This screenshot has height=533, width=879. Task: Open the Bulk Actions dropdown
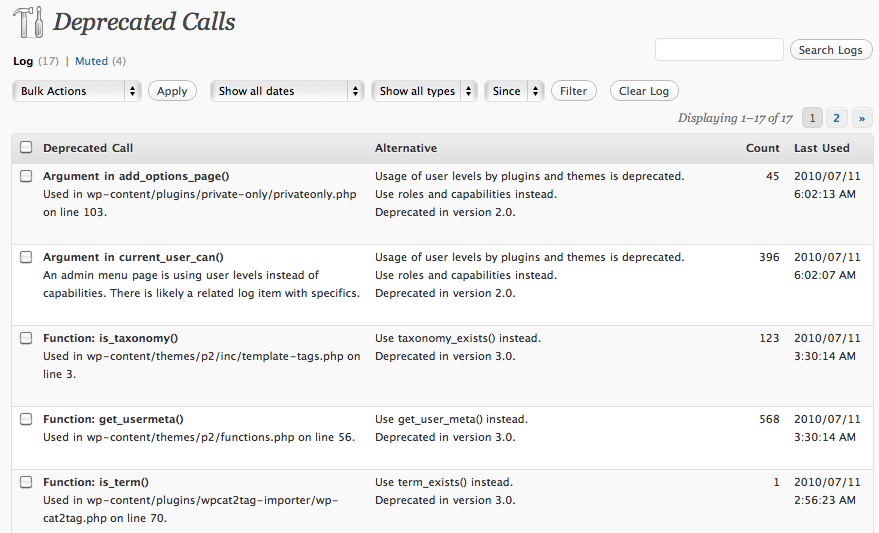click(x=77, y=91)
